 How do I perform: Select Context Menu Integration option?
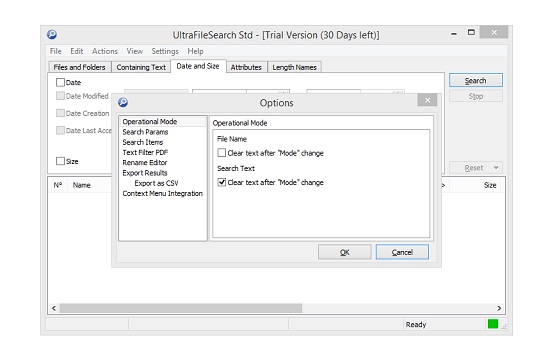[x=163, y=193]
